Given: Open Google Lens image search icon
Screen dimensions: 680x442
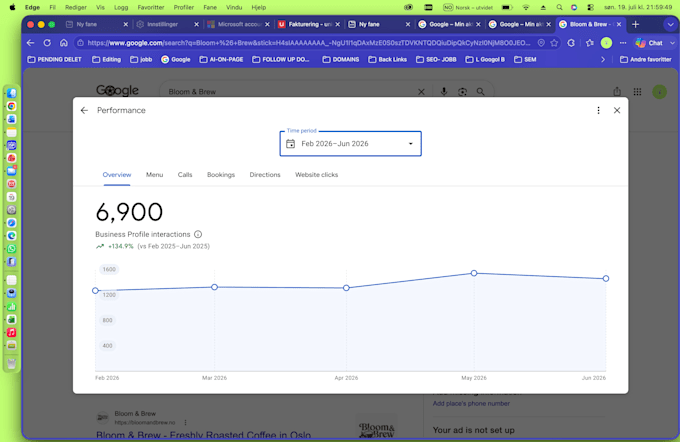Looking at the screenshot, I should 462,92.
